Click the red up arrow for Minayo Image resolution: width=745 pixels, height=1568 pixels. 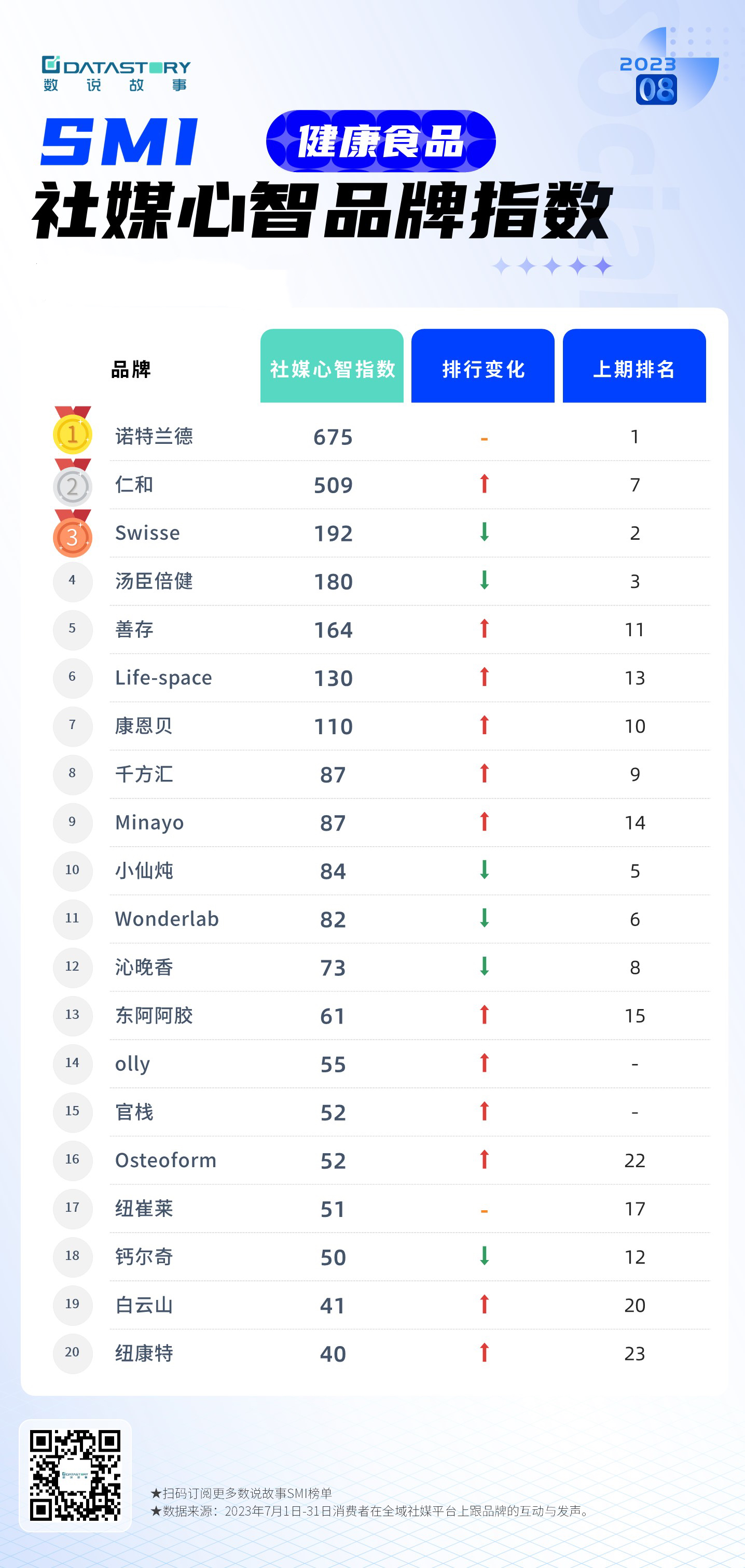tap(484, 822)
